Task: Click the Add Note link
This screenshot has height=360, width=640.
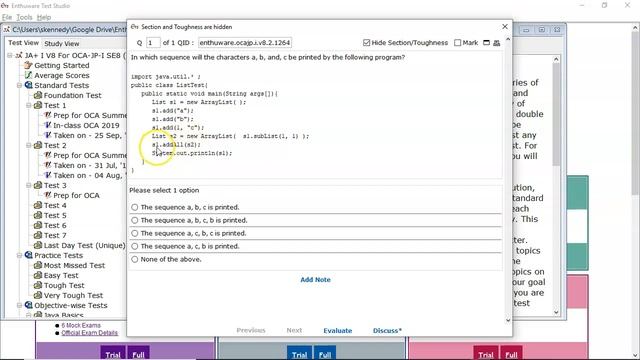Action: pyautogui.click(x=316, y=280)
